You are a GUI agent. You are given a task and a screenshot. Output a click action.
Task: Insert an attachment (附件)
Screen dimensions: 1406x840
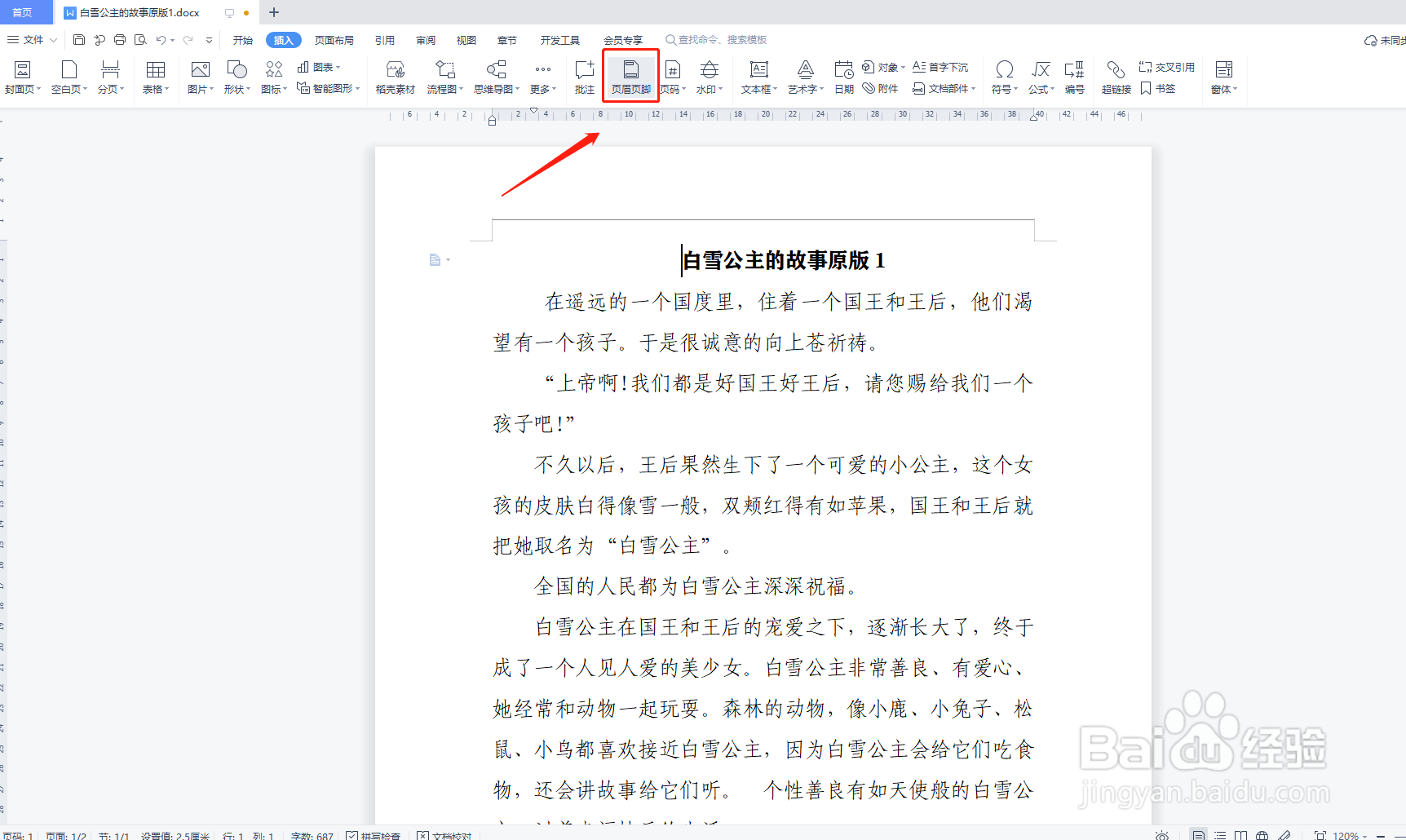coord(880,88)
